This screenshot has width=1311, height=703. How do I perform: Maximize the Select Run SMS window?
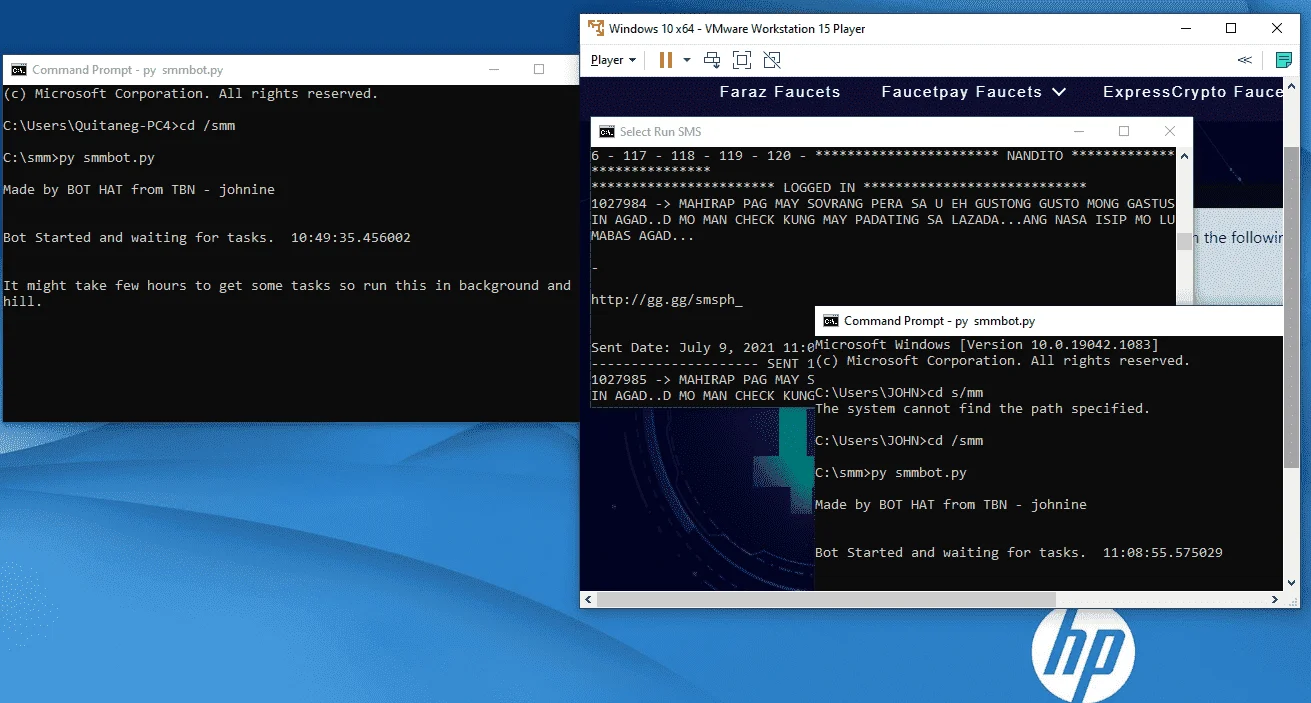click(1124, 131)
